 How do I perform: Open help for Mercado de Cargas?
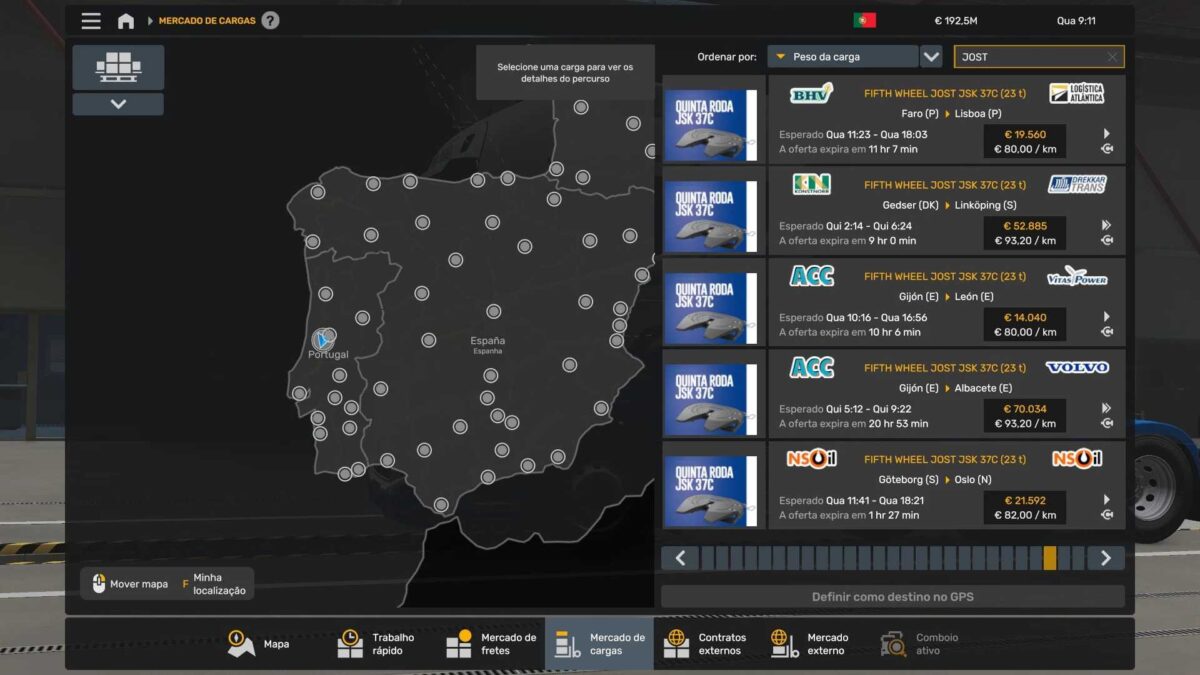pyautogui.click(x=270, y=21)
